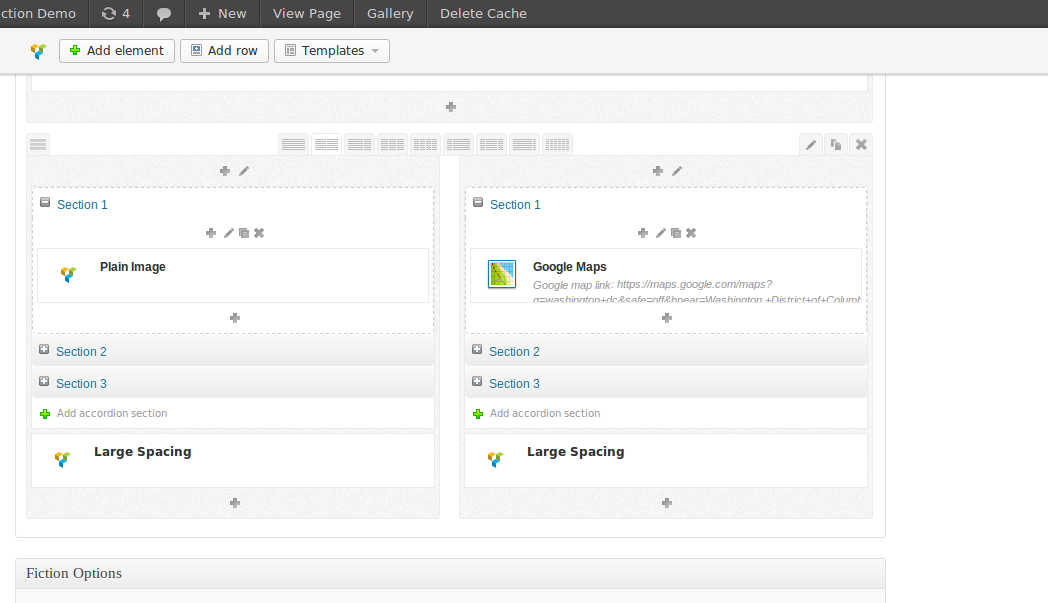Append element below Google Maps
The image size is (1048, 603).
click(667, 318)
